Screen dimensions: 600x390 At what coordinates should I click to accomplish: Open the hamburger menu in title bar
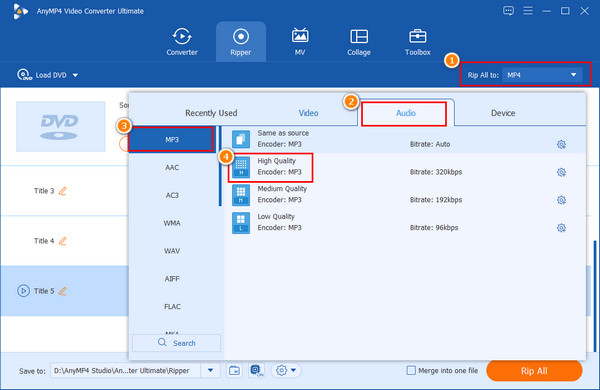coord(528,11)
